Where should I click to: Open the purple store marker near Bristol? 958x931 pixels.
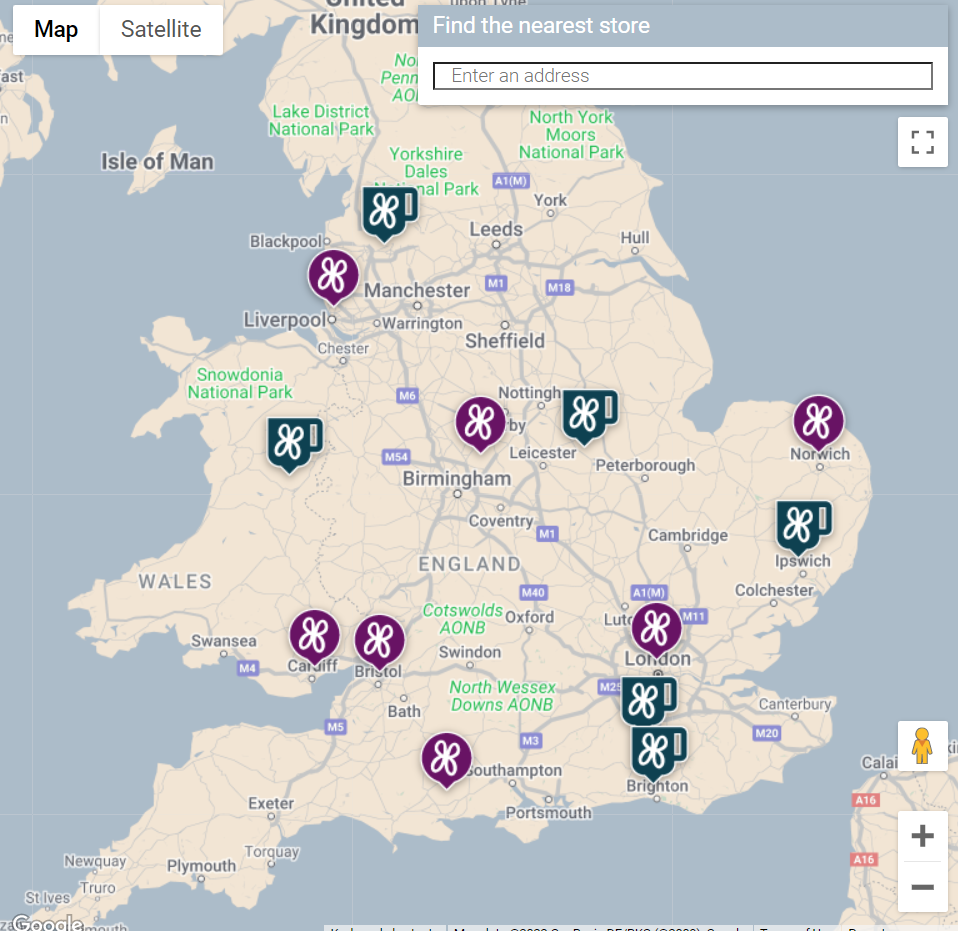[x=378, y=637]
